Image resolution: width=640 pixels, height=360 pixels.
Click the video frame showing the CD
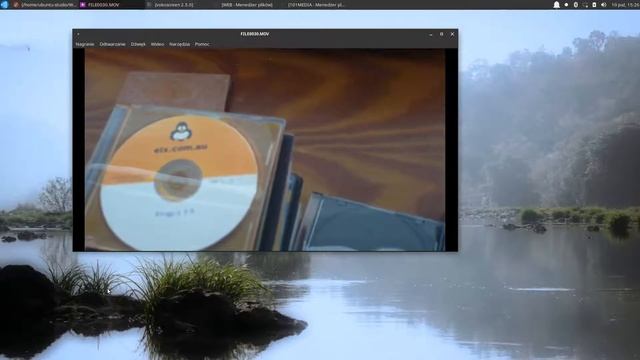pos(265,150)
